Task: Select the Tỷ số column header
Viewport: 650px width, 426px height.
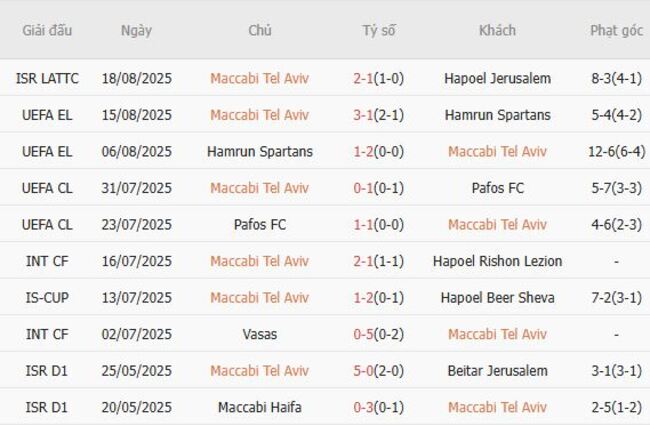Action: pos(378,30)
